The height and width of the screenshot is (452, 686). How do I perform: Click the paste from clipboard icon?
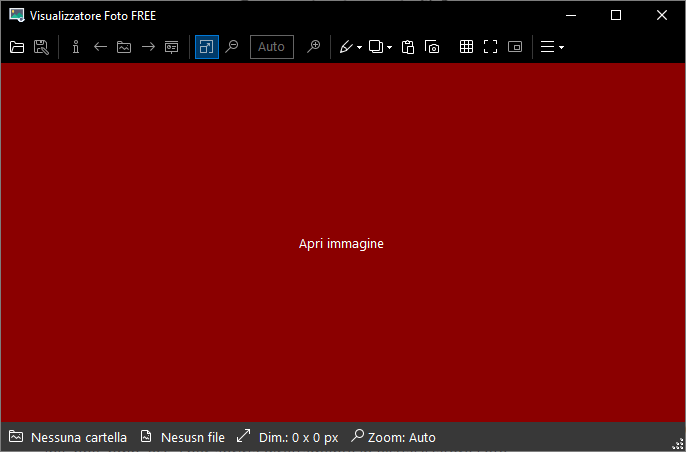[408, 47]
